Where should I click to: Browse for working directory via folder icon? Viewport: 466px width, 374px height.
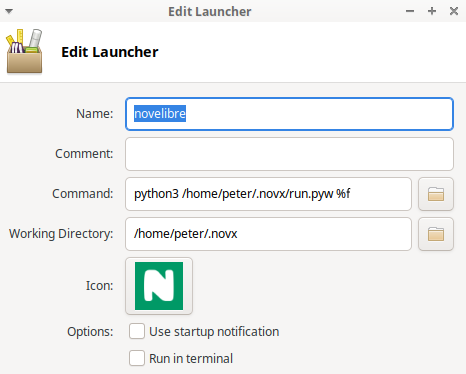(x=436, y=234)
